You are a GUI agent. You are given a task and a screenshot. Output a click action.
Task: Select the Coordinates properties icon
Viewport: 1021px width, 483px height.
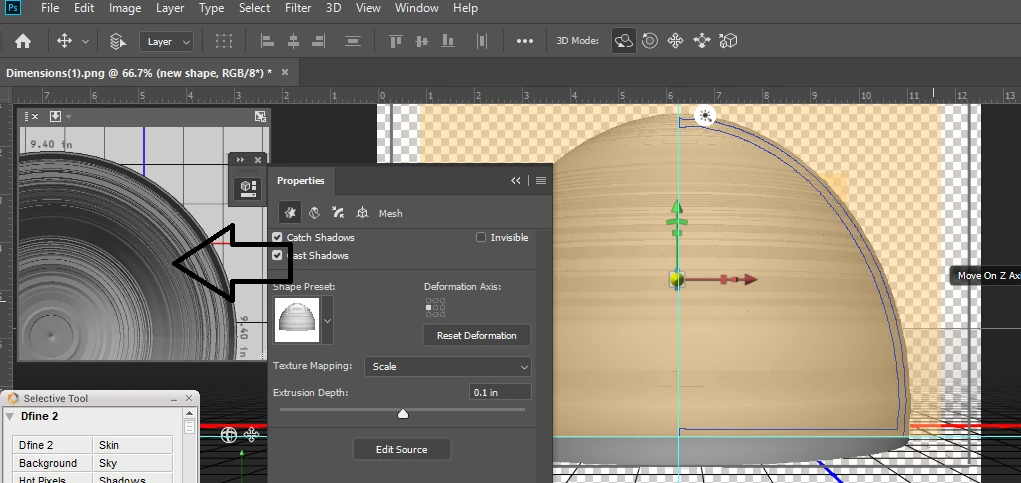(x=362, y=213)
